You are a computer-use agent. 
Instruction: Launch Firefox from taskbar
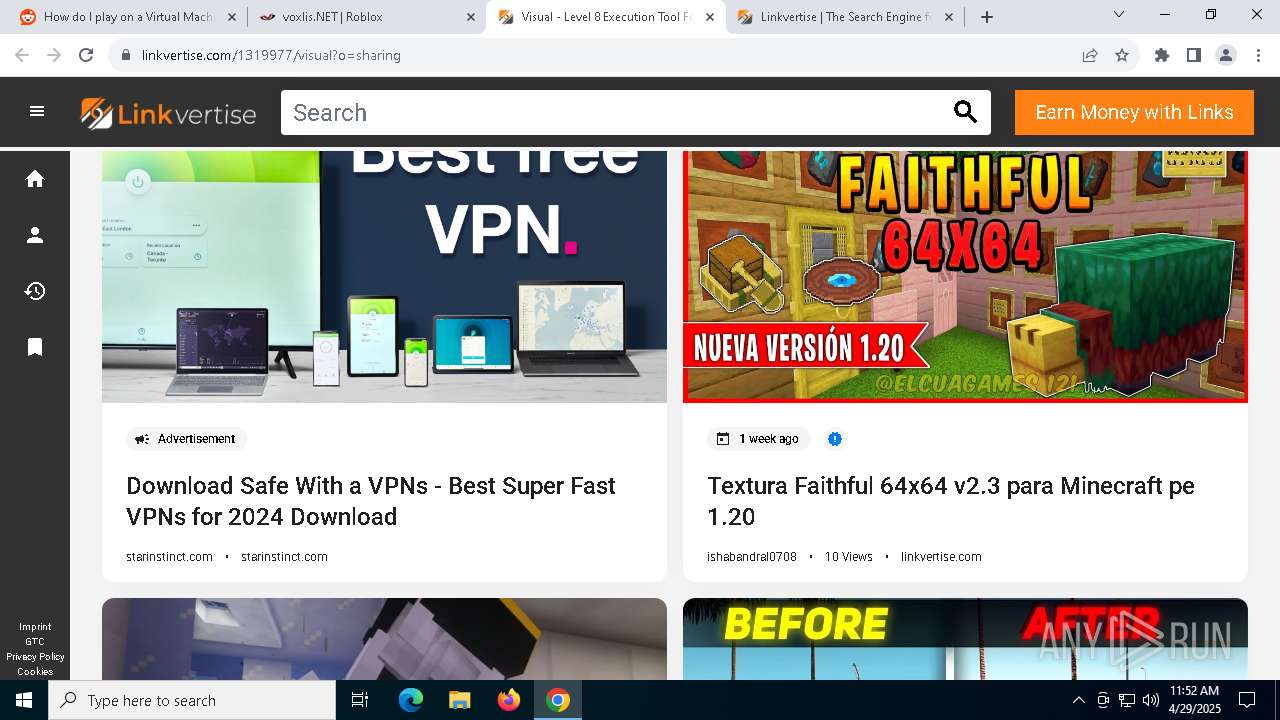tap(509, 700)
